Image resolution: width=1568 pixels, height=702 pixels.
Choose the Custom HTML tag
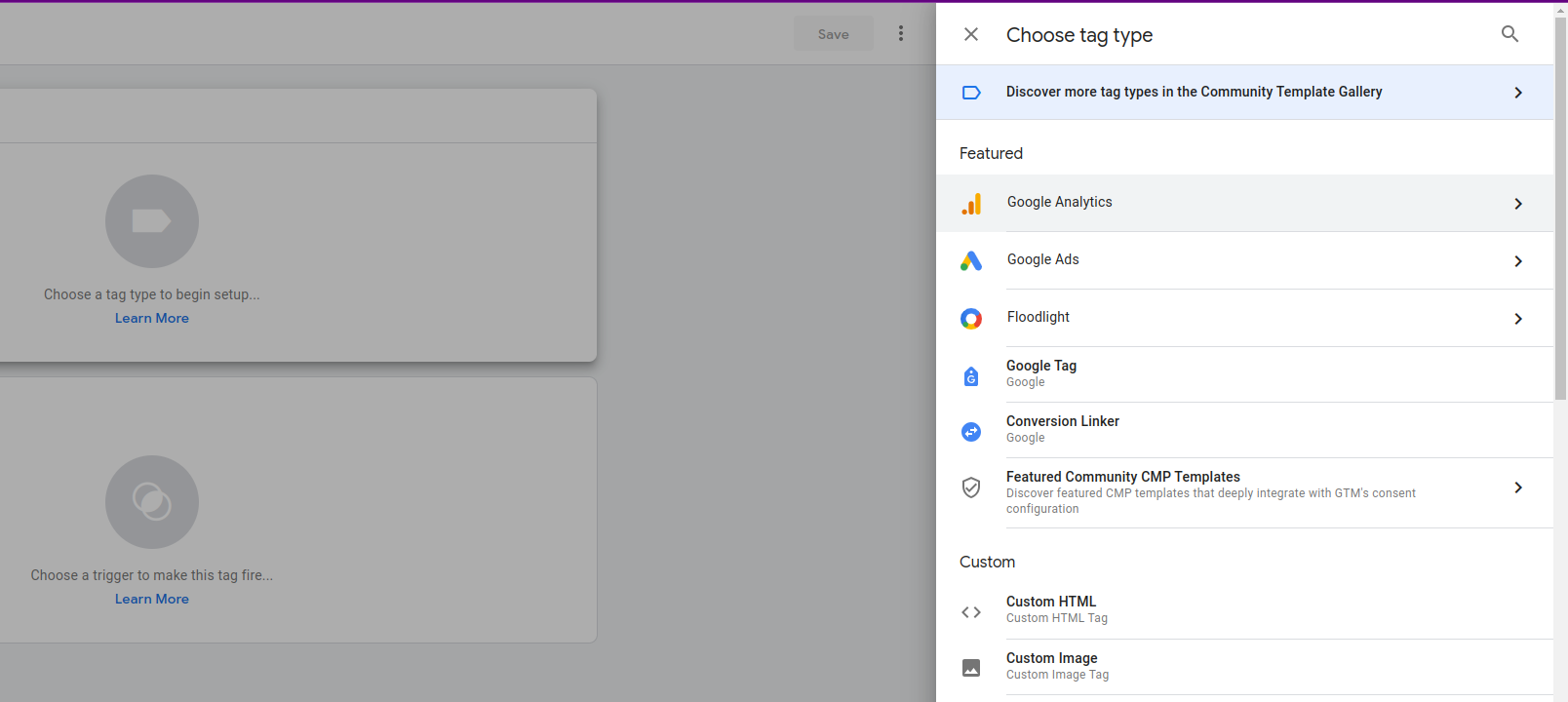[1244, 610]
